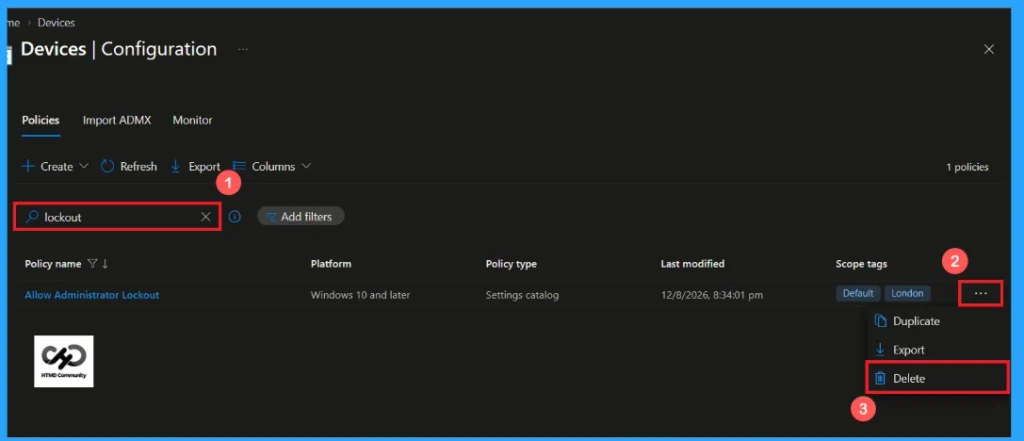Expand the Columns dropdown chevron
The image size is (1024, 441).
coord(306,166)
